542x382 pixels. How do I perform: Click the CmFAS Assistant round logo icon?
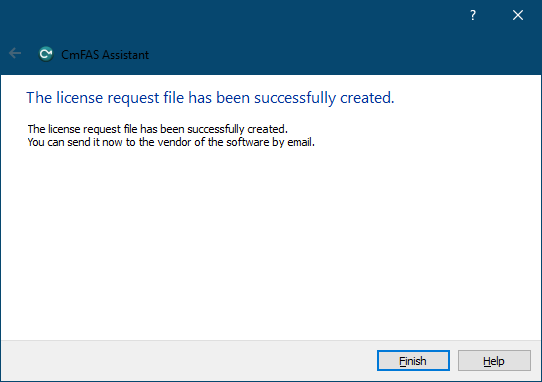coord(46,54)
